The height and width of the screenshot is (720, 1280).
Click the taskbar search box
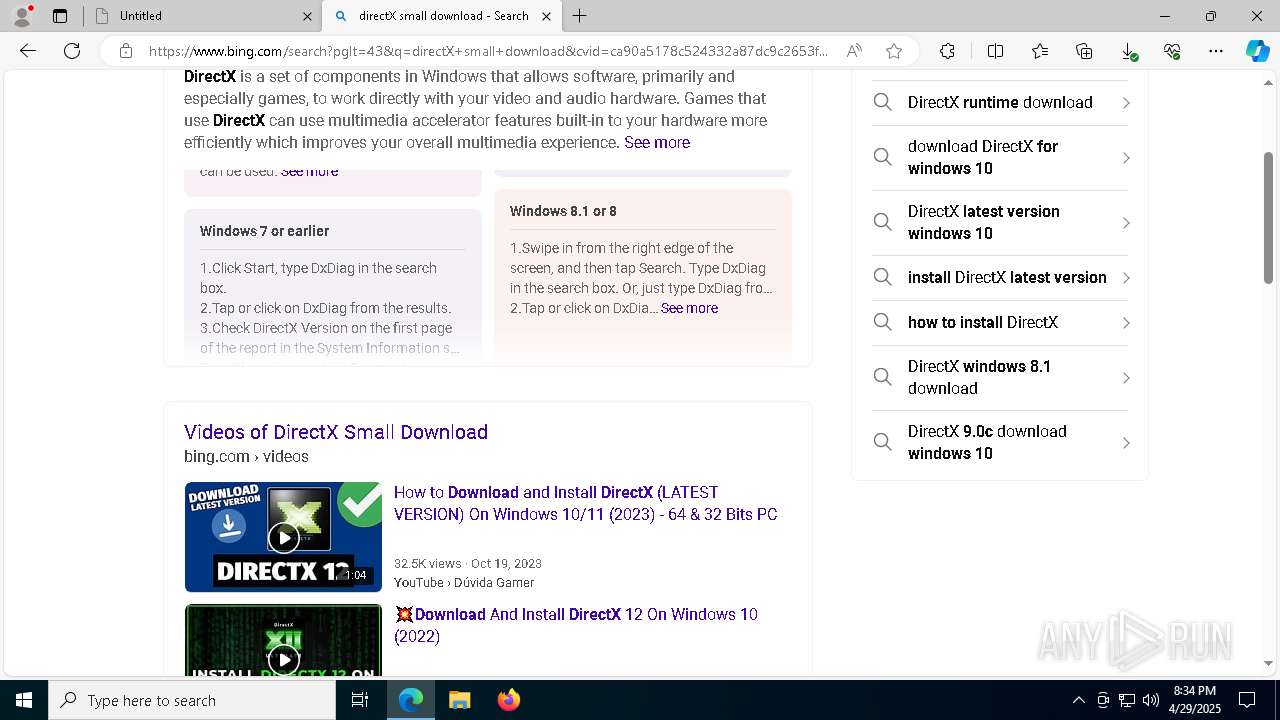tap(192, 700)
